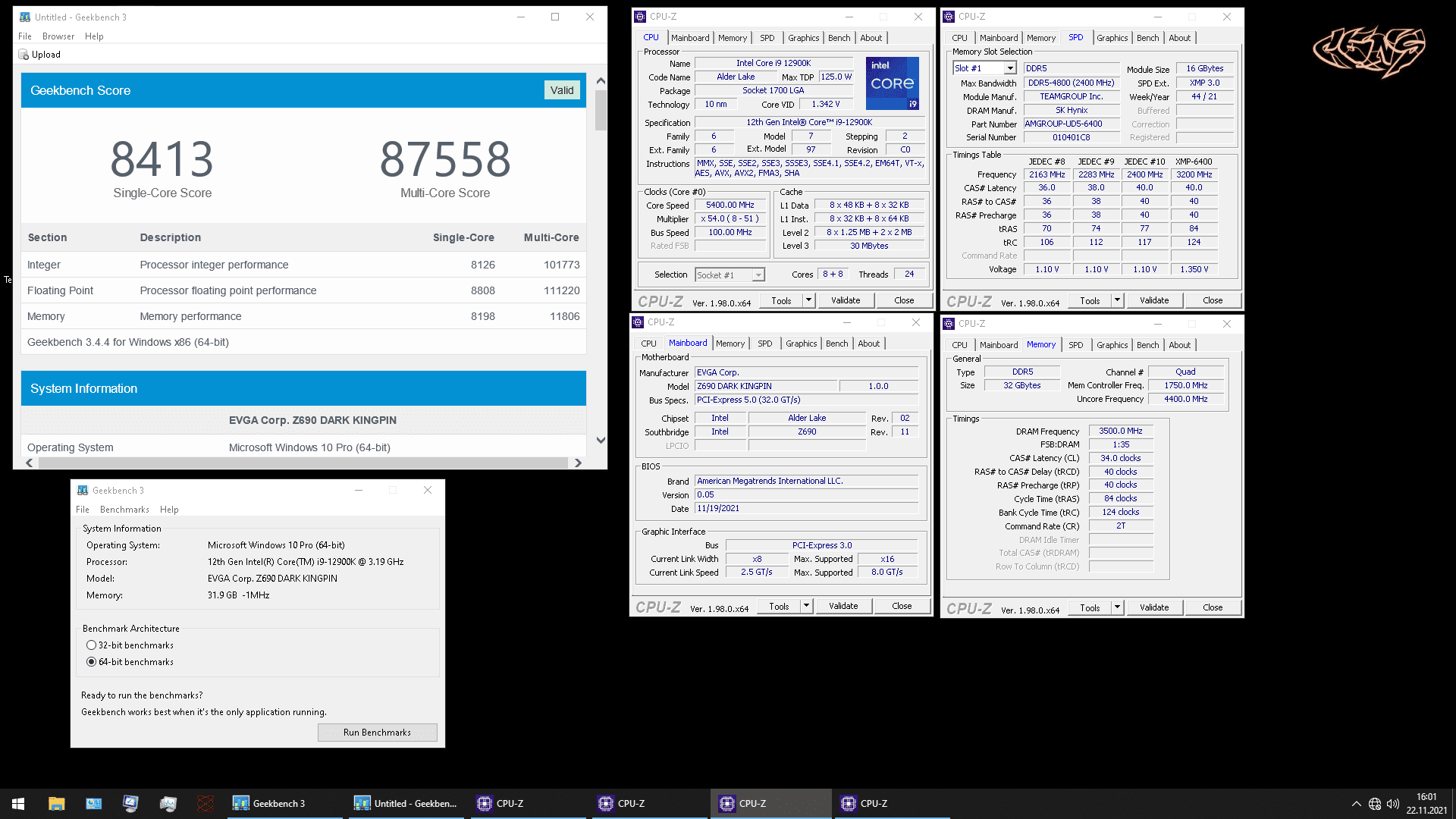1456x819 pixels.
Task: Click scroll up arrow in Geekbench results
Action: tap(601, 80)
